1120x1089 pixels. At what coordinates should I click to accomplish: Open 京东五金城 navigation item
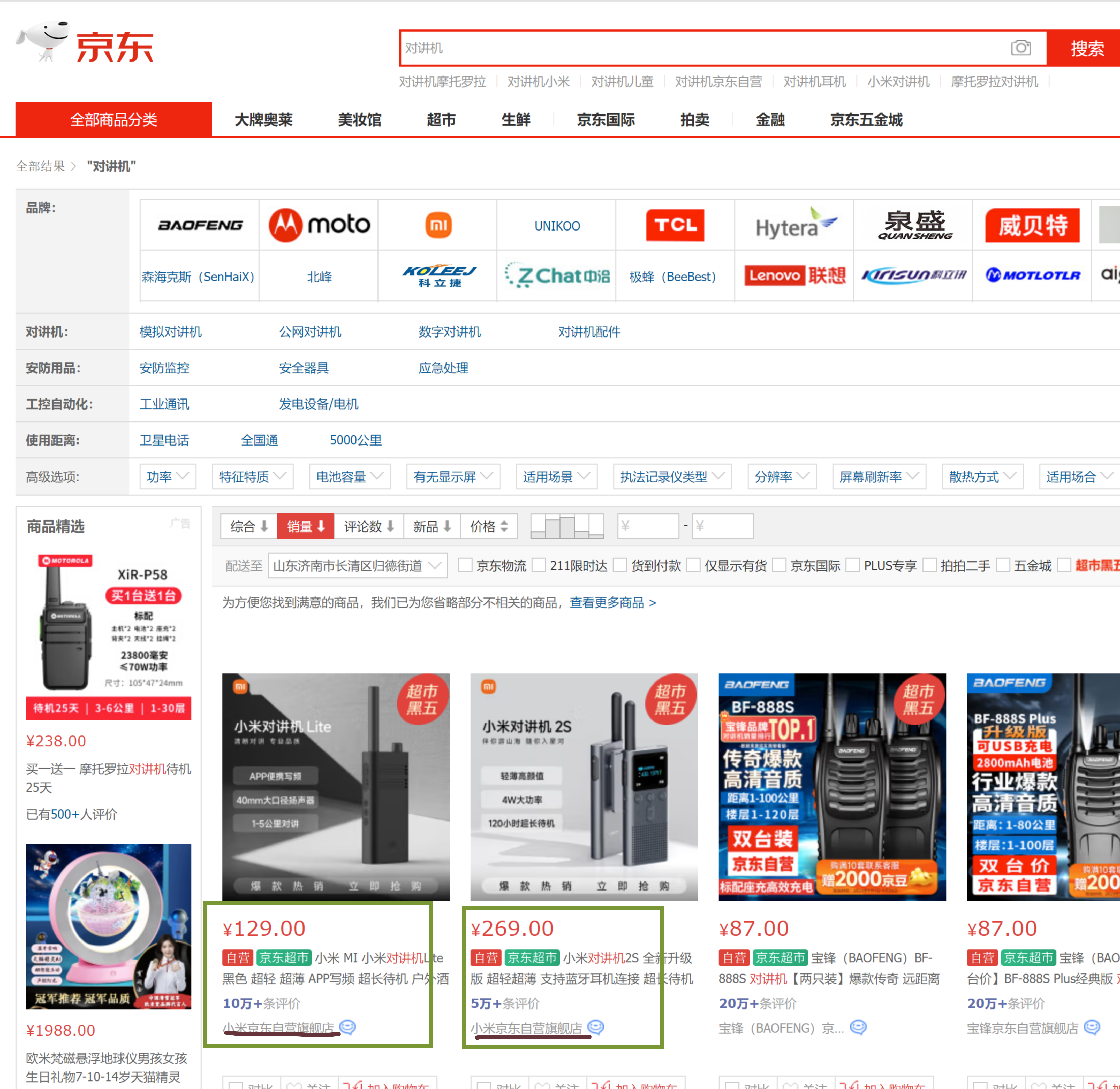point(866,120)
